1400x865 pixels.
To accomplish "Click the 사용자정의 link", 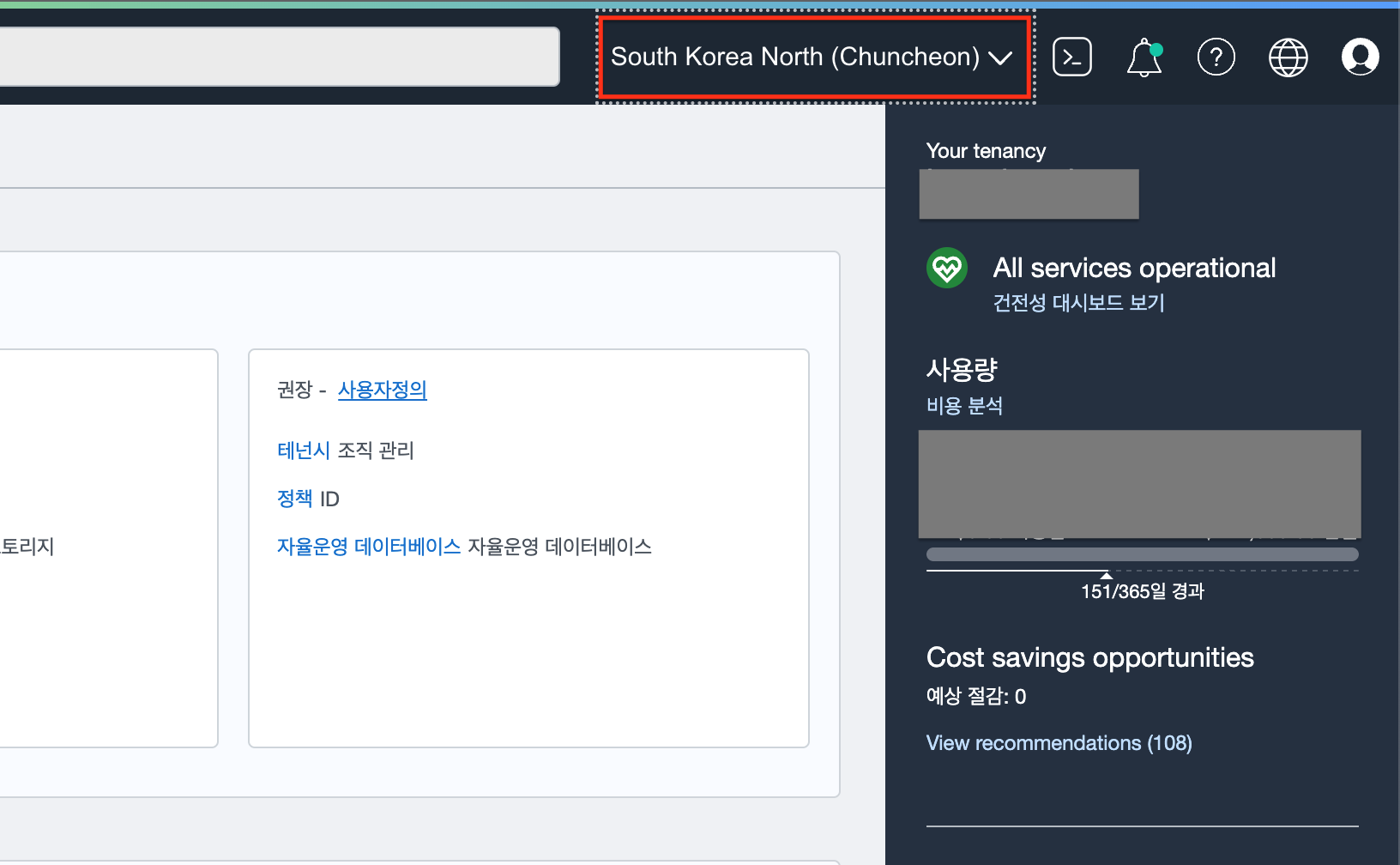I will coord(382,390).
